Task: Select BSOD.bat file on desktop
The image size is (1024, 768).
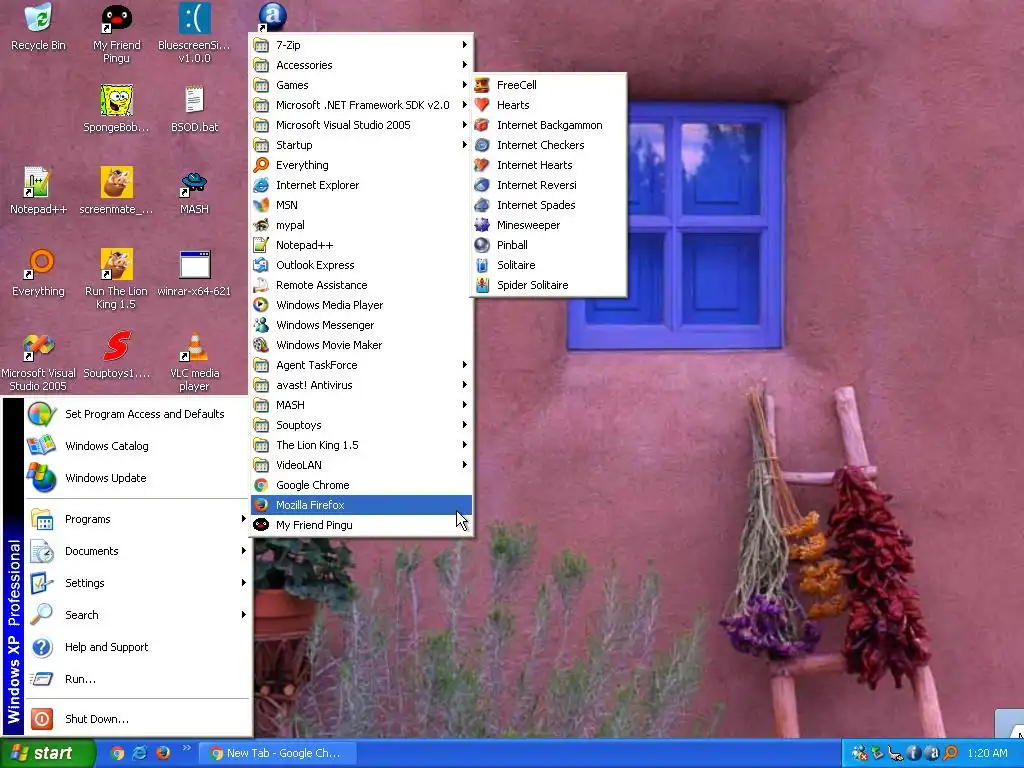Action: 194,108
